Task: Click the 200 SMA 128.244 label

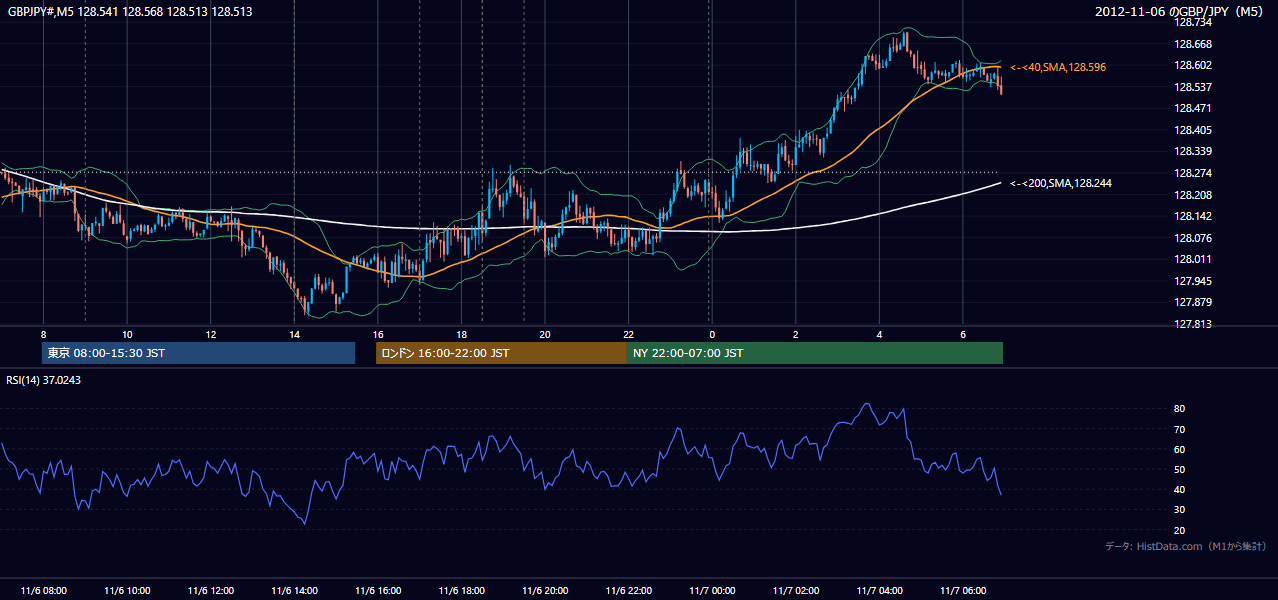Action: click(1061, 183)
